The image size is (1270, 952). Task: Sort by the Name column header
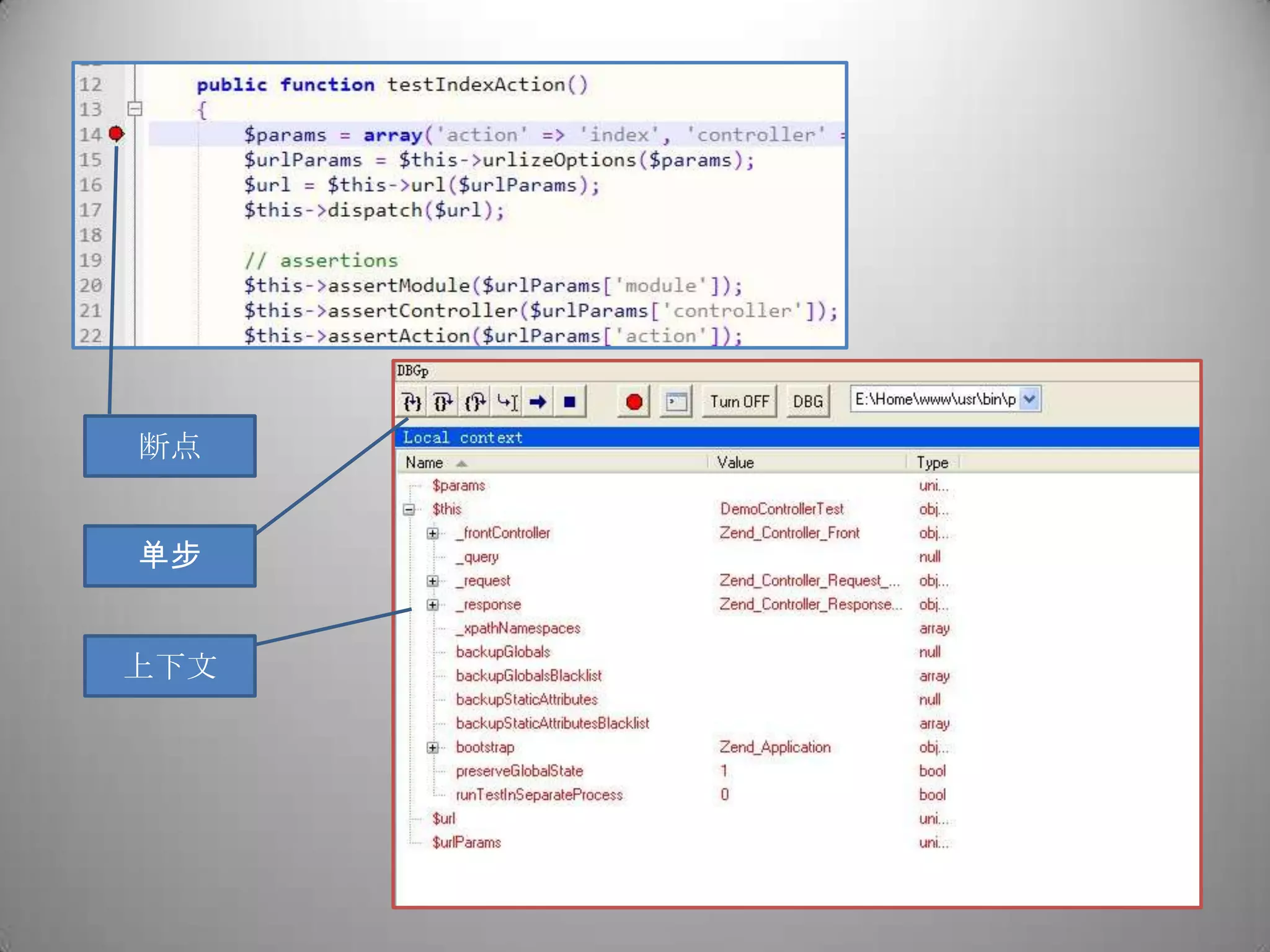425,463
